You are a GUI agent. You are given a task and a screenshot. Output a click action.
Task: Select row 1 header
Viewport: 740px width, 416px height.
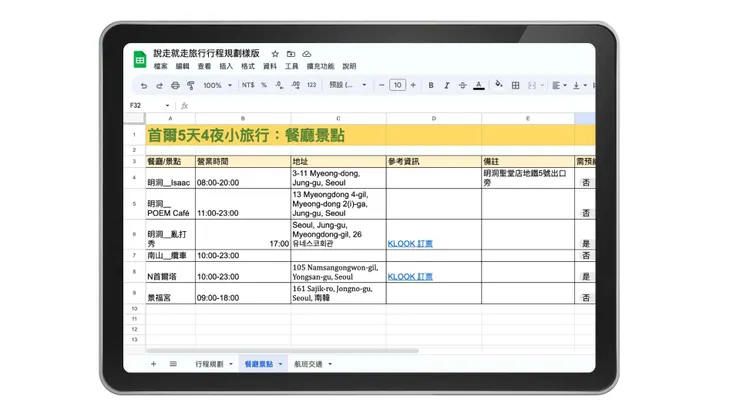click(x=134, y=135)
